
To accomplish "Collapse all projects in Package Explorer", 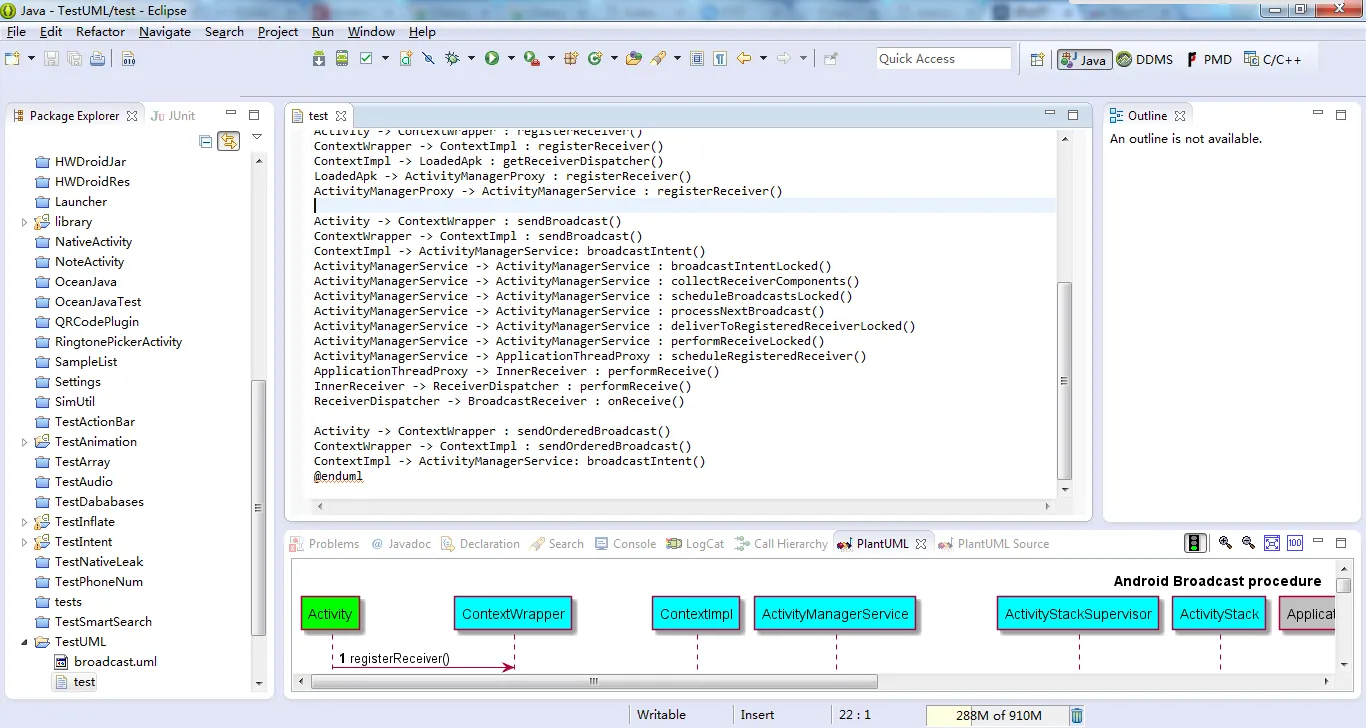I will click(206, 141).
